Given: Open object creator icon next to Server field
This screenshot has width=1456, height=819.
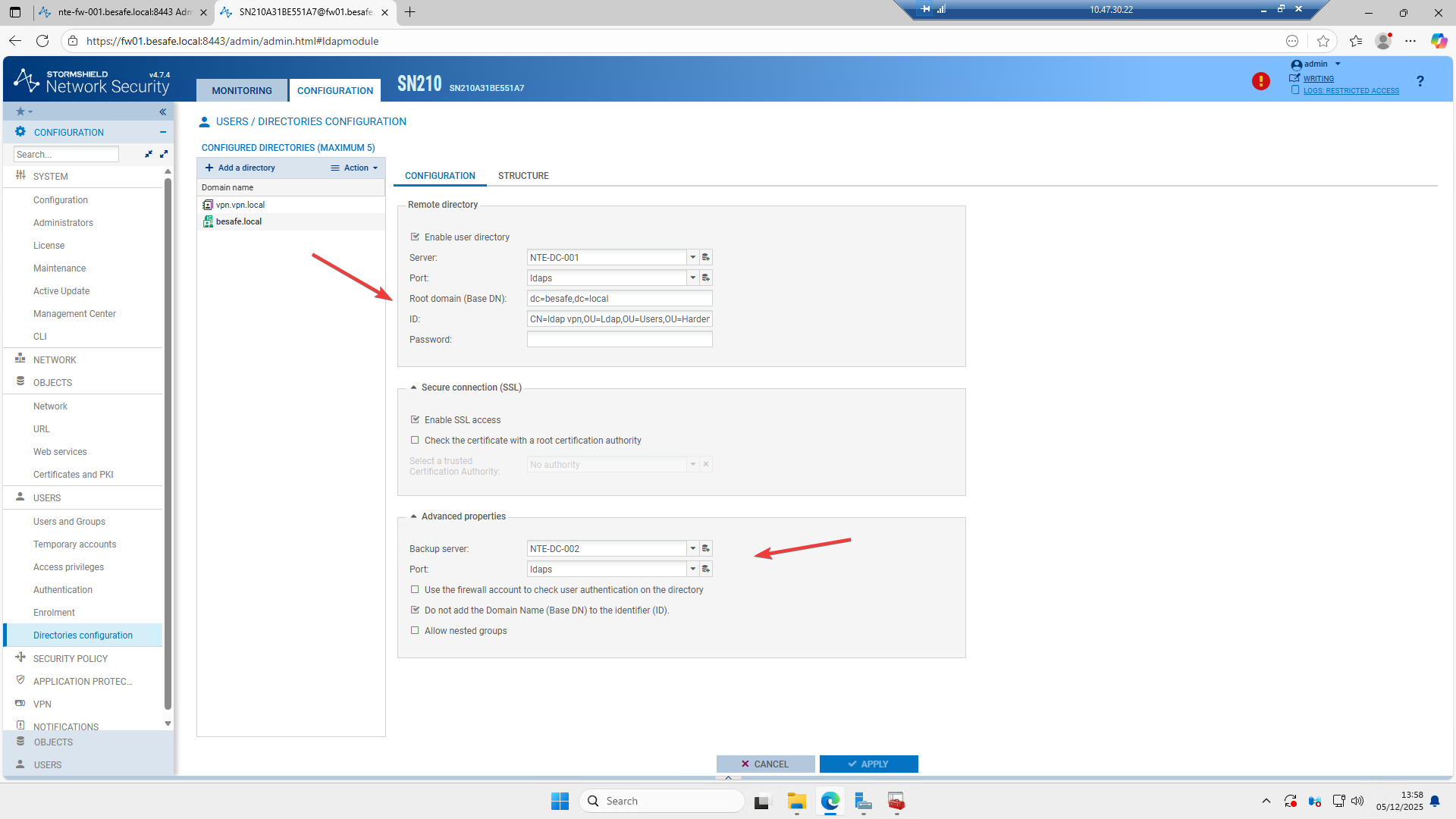Looking at the screenshot, I should coord(706,258).
